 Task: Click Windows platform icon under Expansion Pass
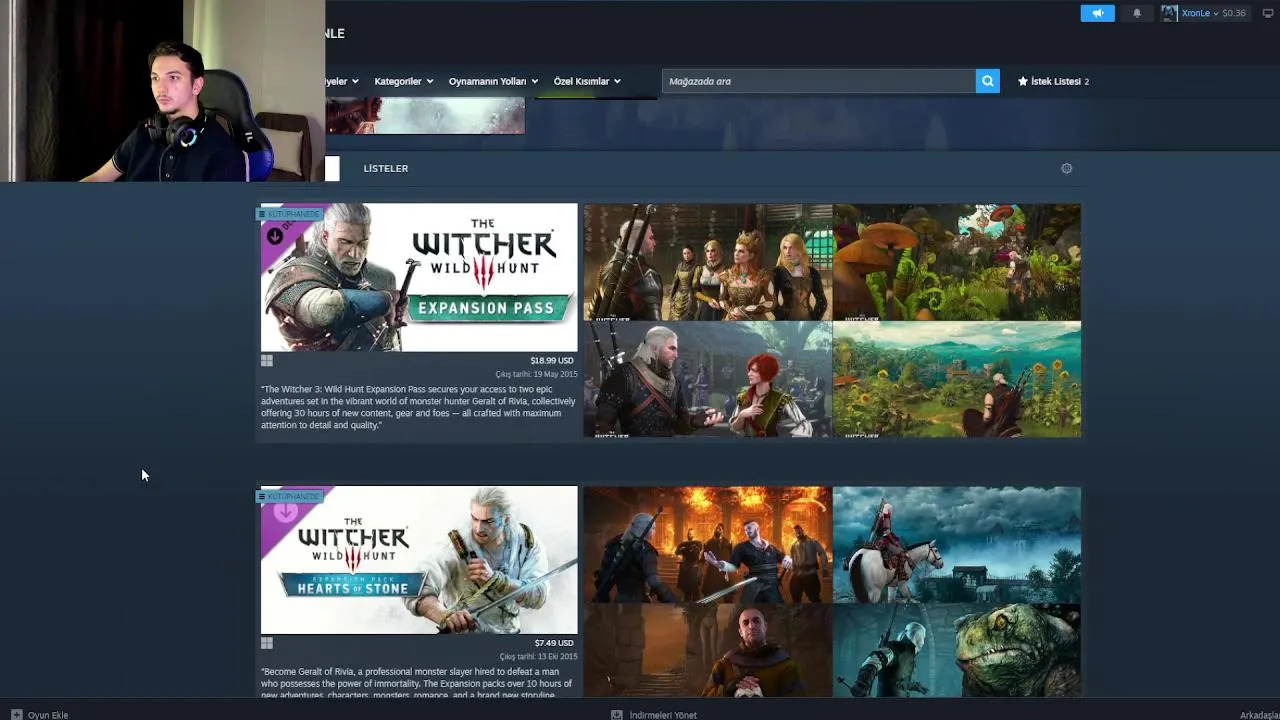[x=267, y=360]
